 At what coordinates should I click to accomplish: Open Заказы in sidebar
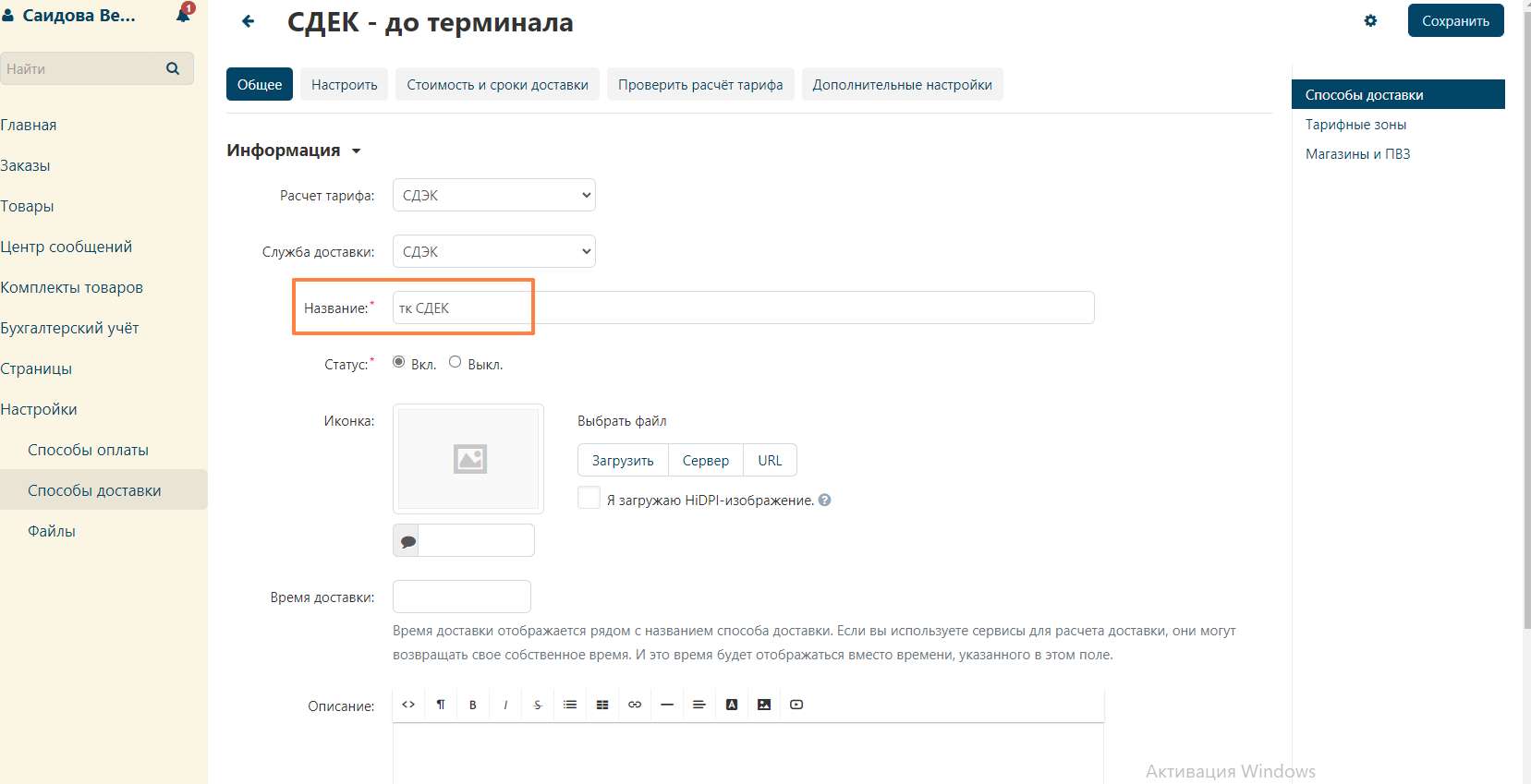(x=25, y=165)
